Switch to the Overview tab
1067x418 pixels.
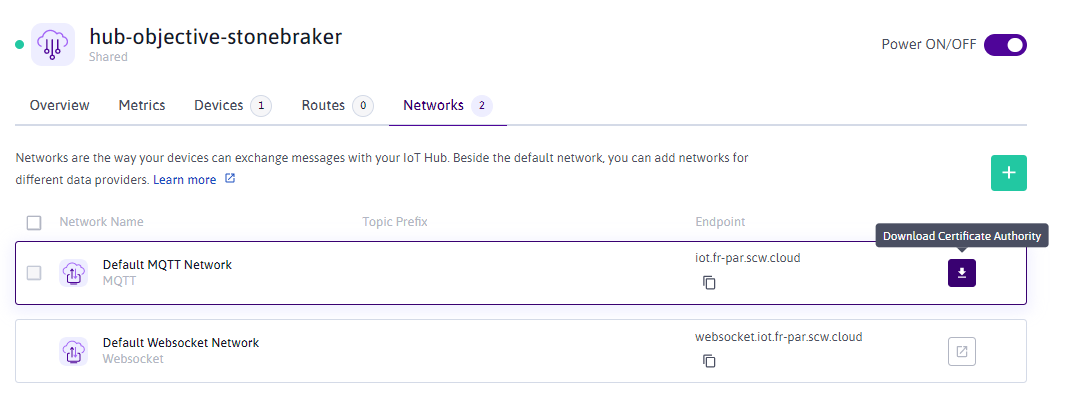coord(59,105)
